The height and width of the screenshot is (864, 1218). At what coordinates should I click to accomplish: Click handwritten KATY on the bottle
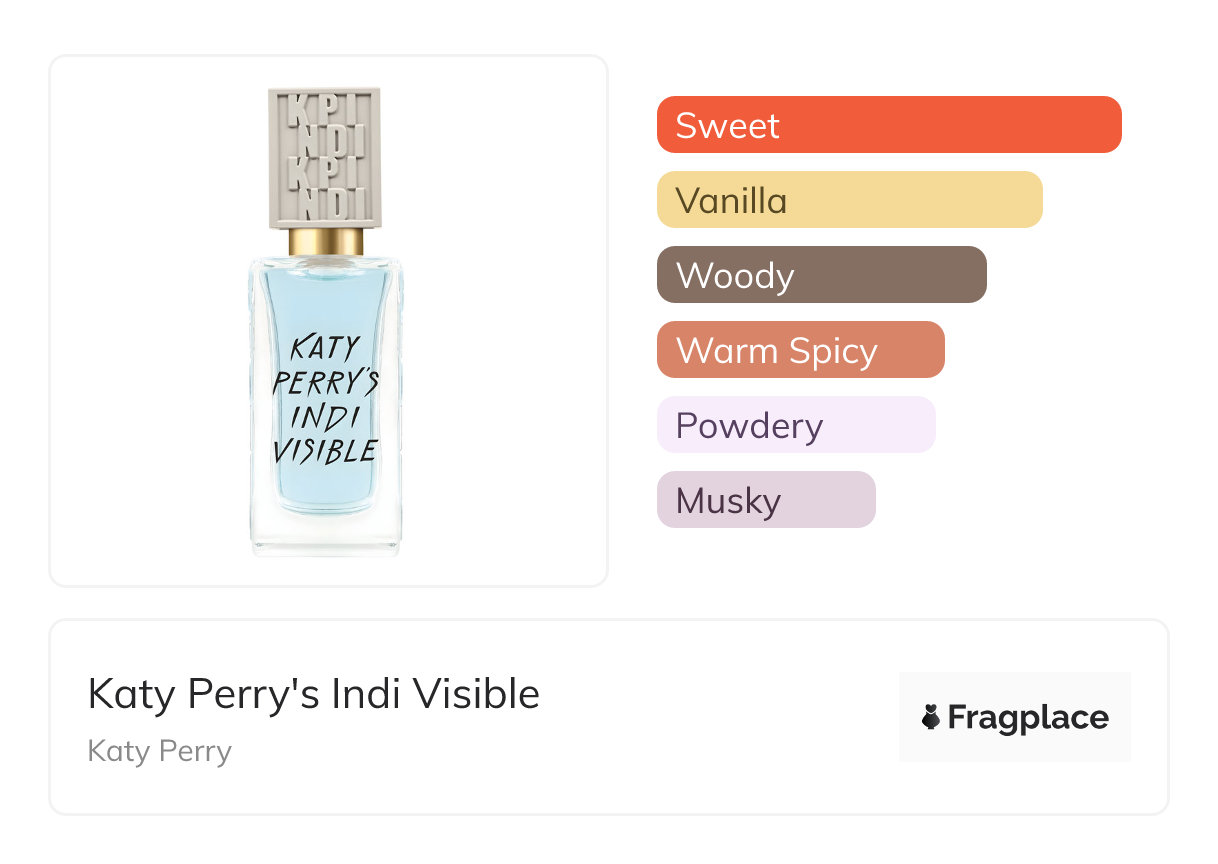click(x=325, y=349)
